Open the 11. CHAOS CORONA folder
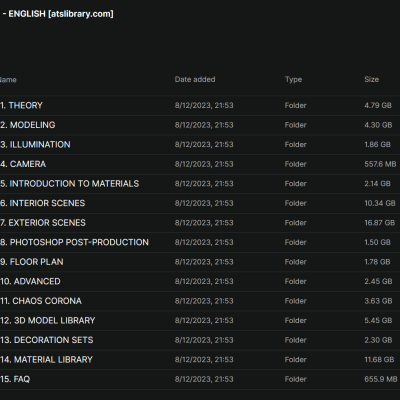Screen dimensions: 400x400 pyautogui.click(x=41, y=301)
